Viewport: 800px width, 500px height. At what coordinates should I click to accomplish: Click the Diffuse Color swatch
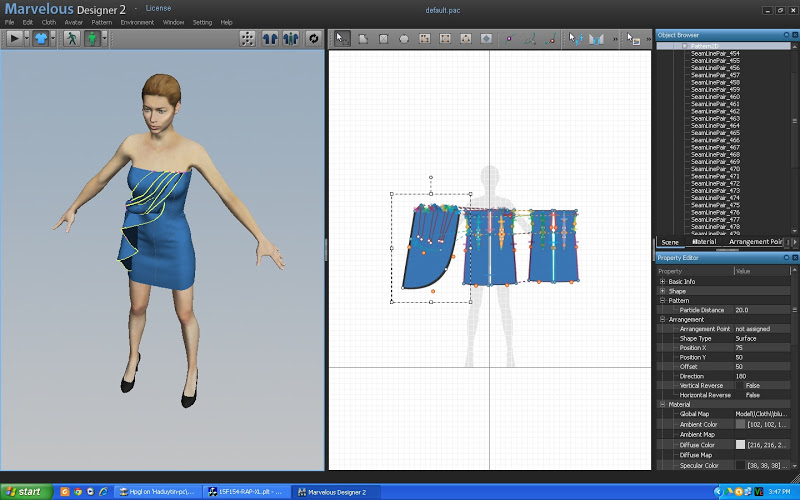click(x=740, y=445)
